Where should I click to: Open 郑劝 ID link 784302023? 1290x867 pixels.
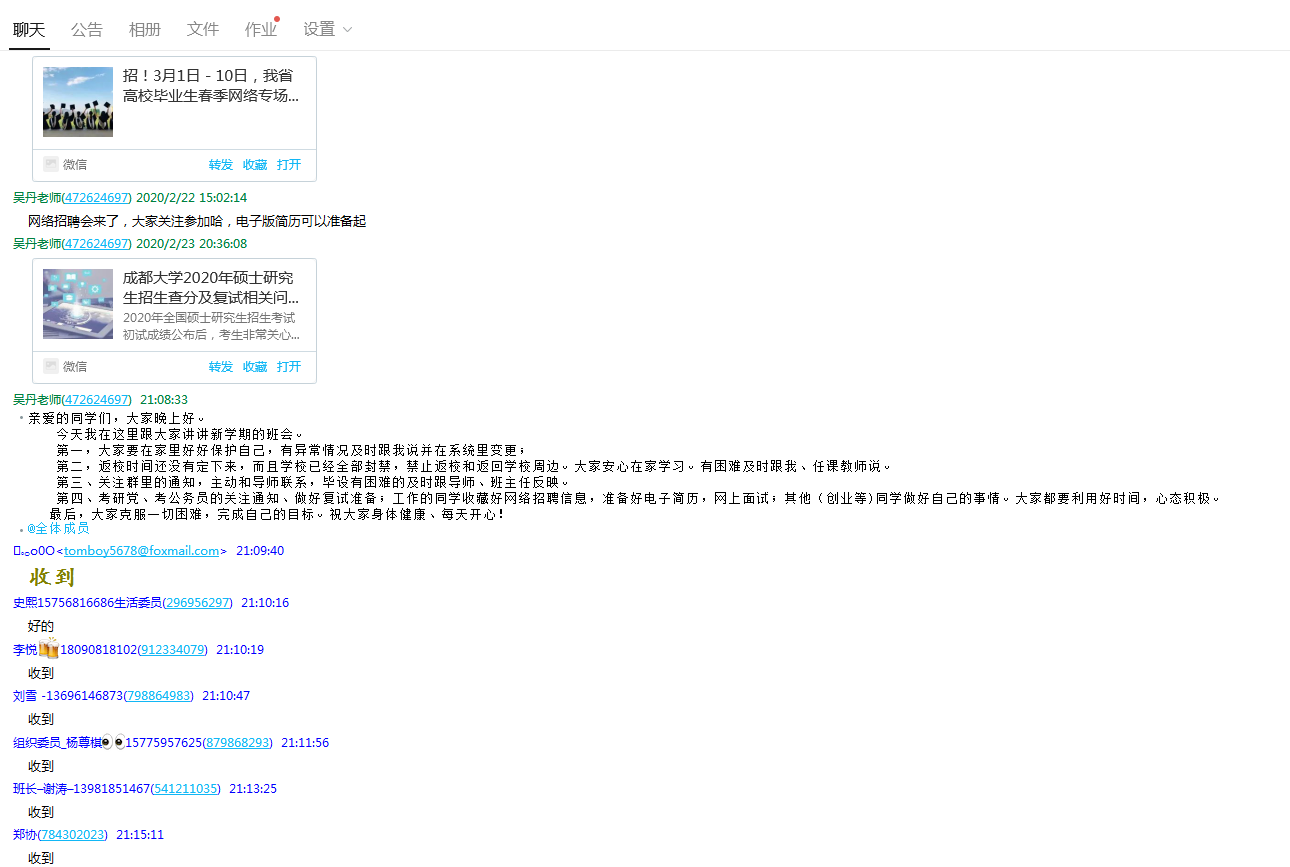tap(73, 835)
